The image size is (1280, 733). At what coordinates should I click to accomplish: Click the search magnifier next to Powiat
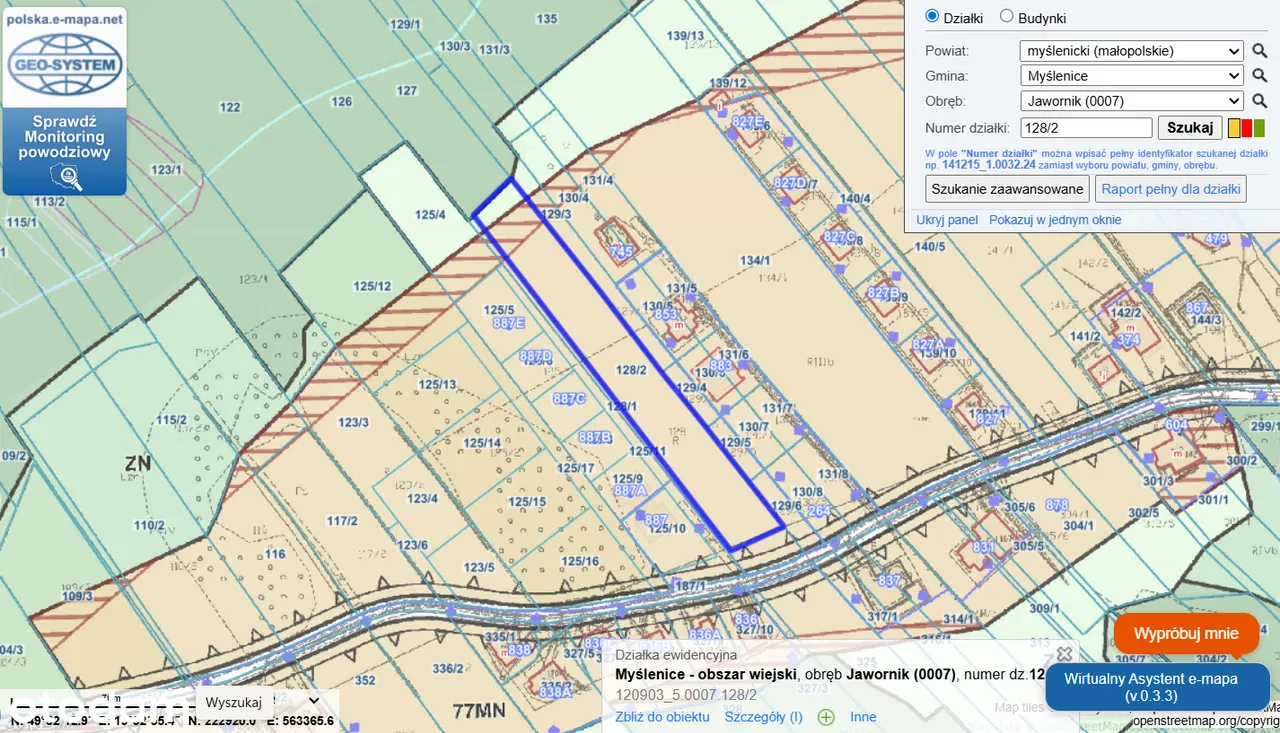coord(1260,51)
